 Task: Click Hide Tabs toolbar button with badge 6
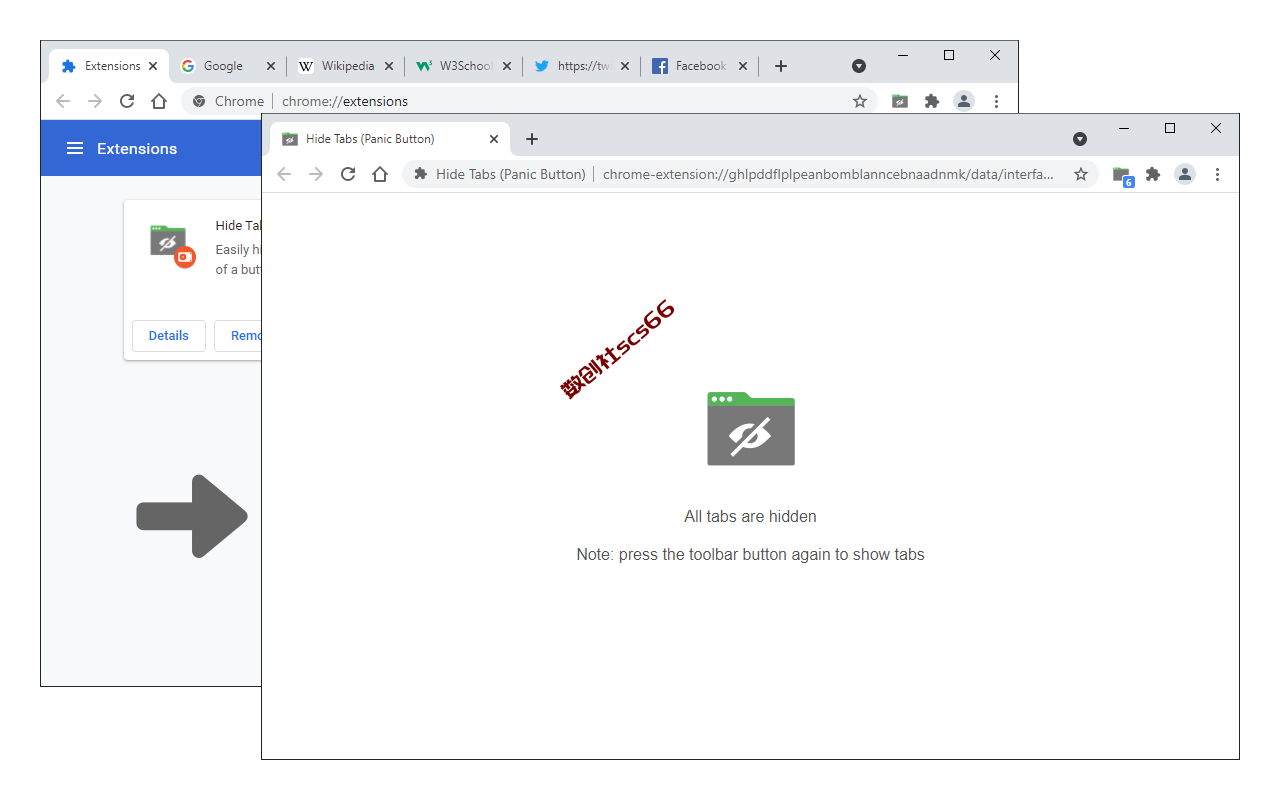point(1122,176)
